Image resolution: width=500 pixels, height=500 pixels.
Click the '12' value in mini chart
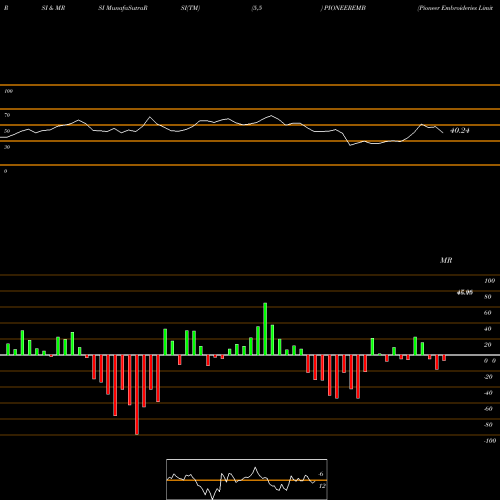pos(322,486)
